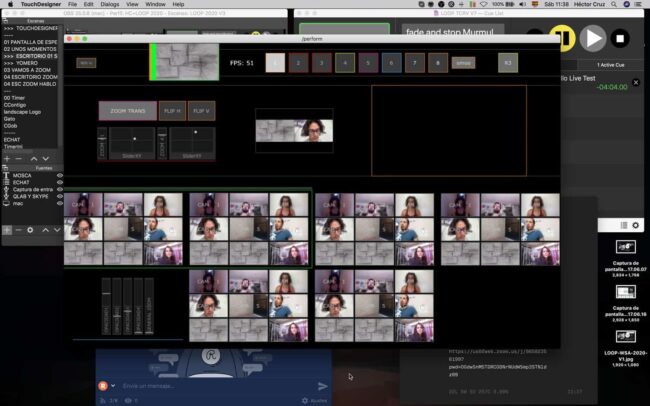Add a new scene with plus icon

pos(7,159)
